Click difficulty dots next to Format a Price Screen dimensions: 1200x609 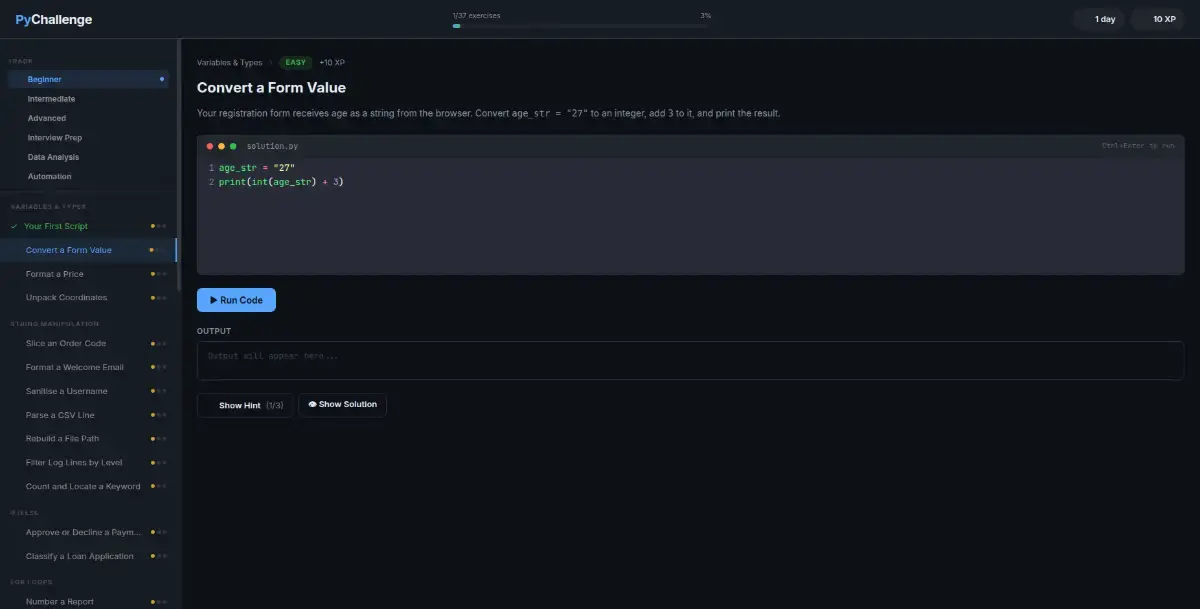[x=158, y=274]
